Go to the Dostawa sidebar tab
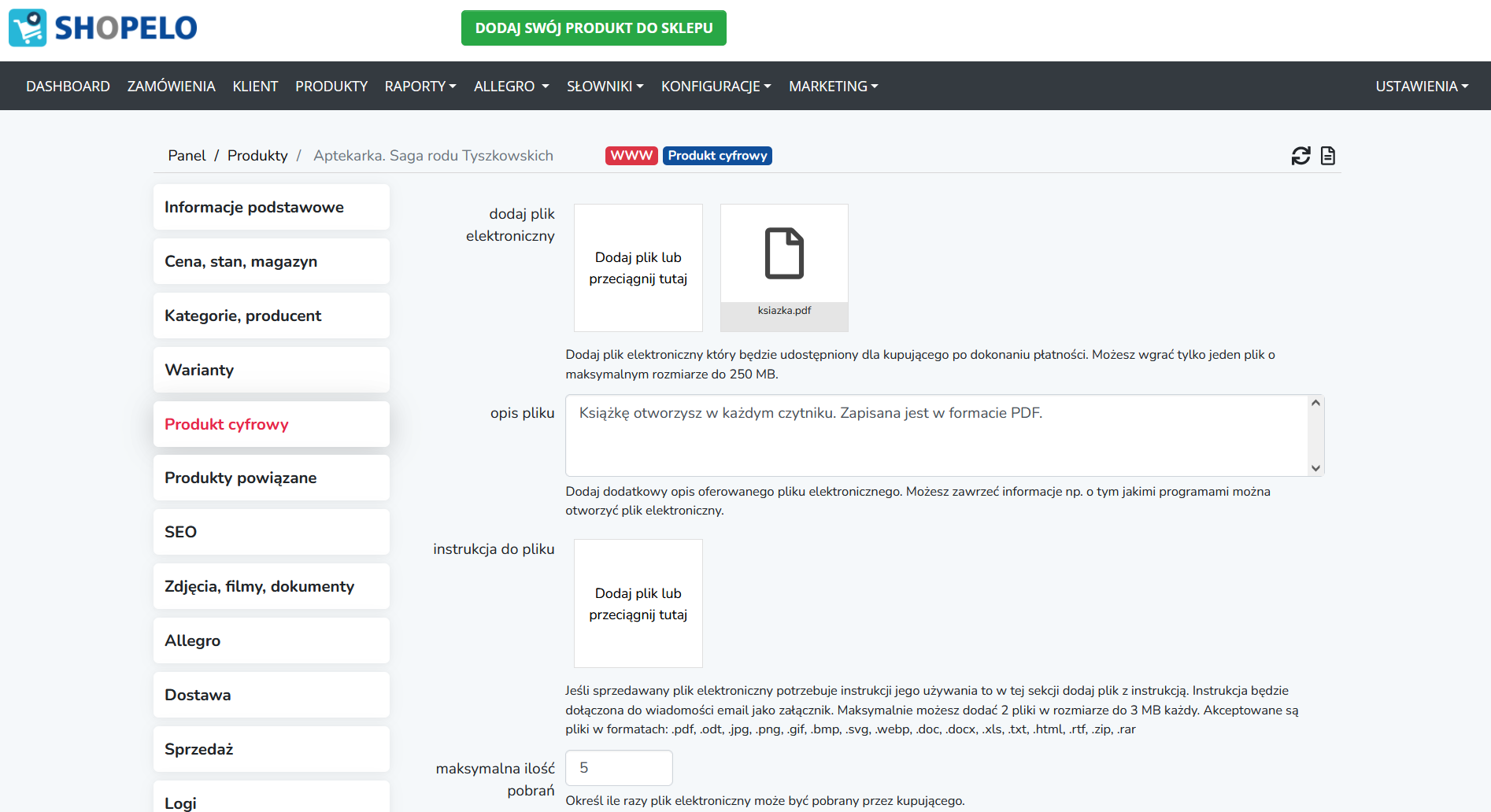Viewport: 1491px width, 812px height. click(272, 695)
